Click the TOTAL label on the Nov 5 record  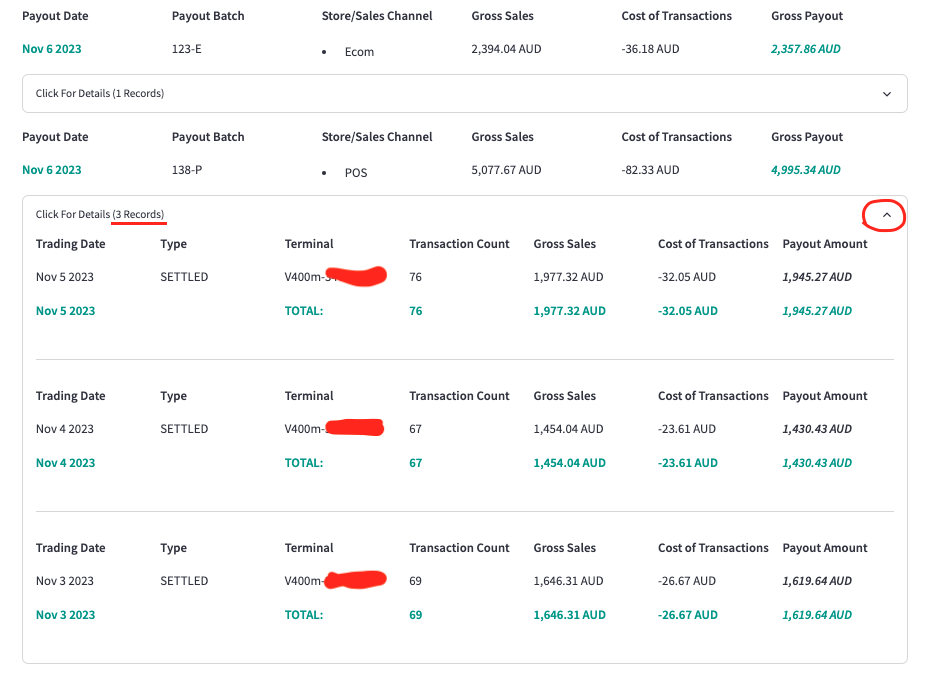coord(302,310)
